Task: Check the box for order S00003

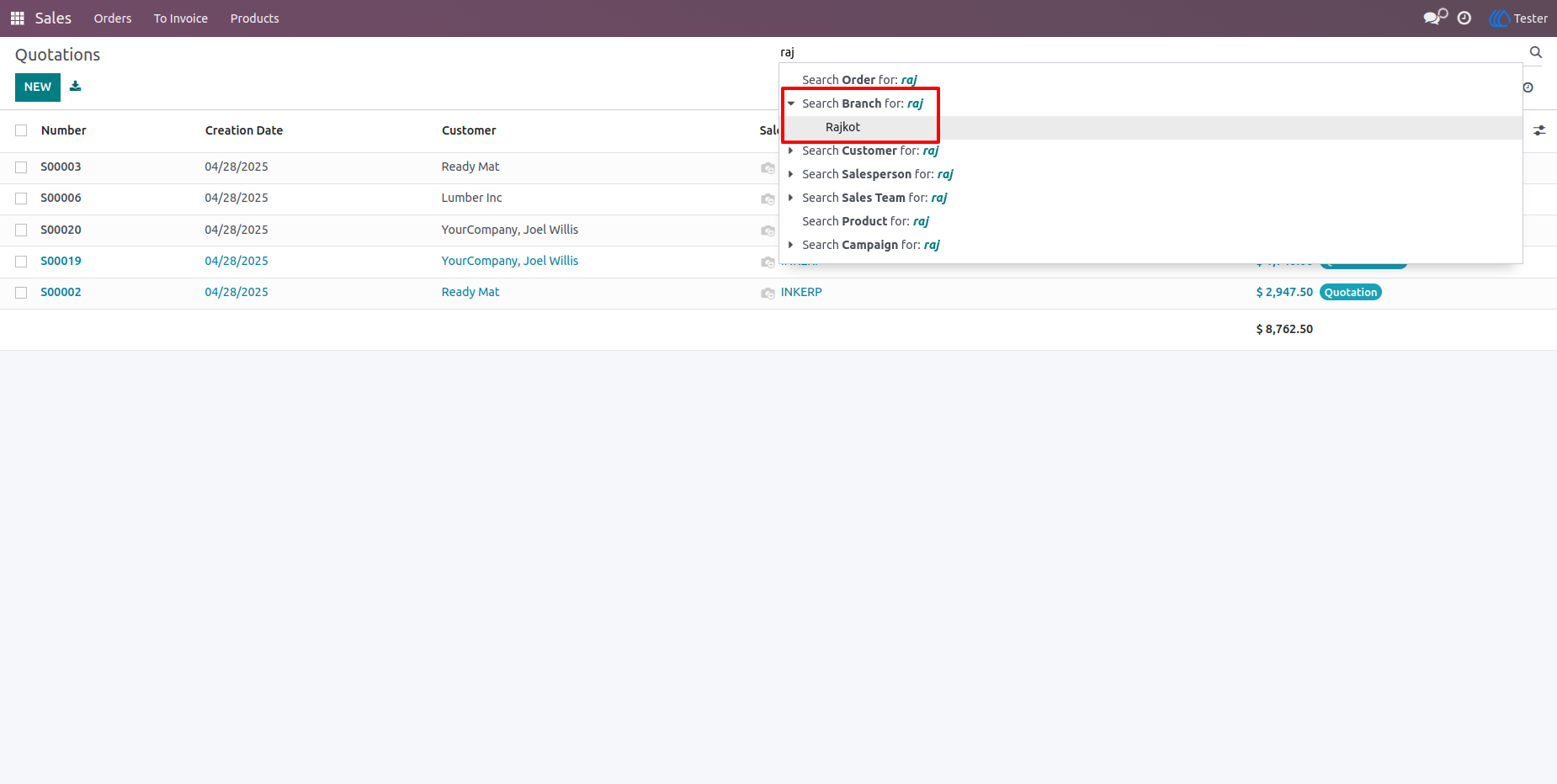Action: pyautogui.click(x=21, y=167)
